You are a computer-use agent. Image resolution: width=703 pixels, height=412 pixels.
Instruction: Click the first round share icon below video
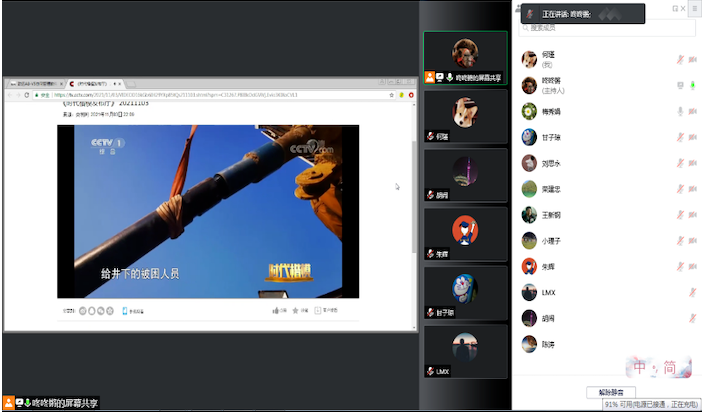(82, 311)
